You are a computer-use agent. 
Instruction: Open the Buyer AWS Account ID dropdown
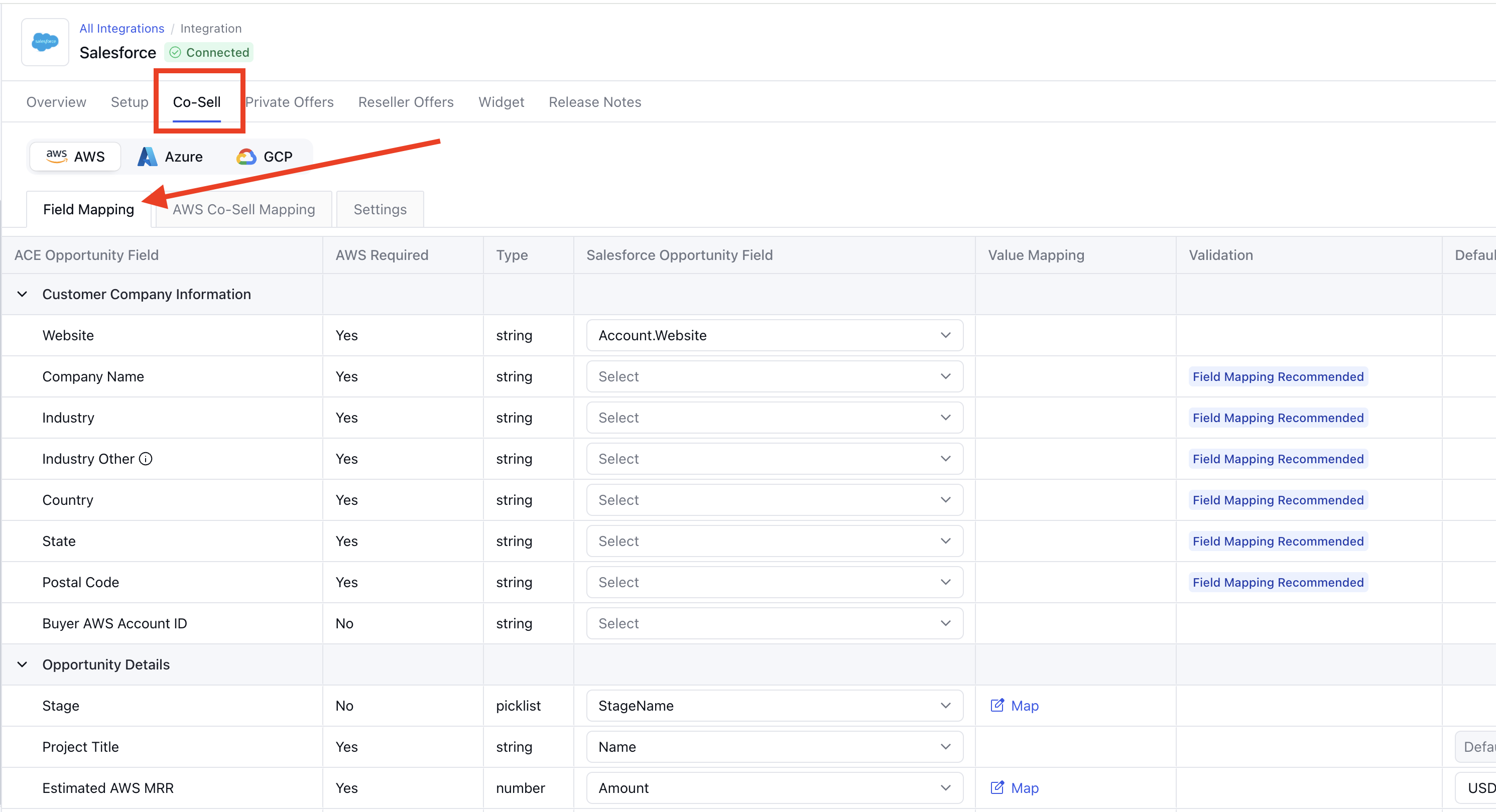[x=774, y=624]
